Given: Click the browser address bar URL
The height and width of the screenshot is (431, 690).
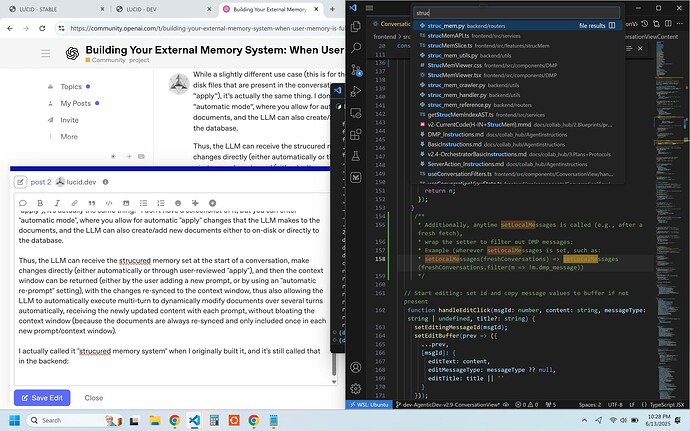Looking at the screenshot, I should [x=207, y=28].
